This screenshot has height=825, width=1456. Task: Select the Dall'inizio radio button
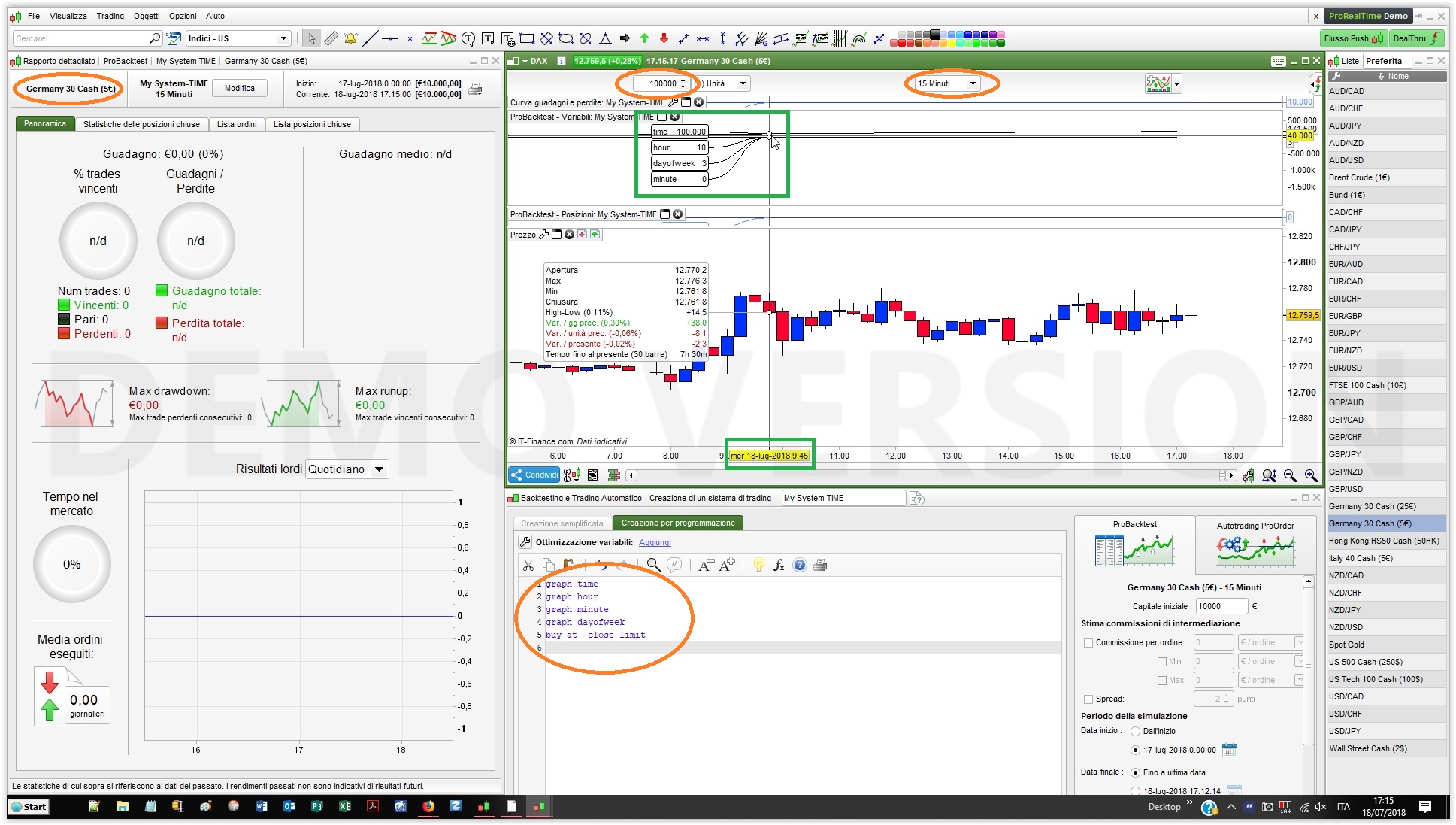(1135, 731)
